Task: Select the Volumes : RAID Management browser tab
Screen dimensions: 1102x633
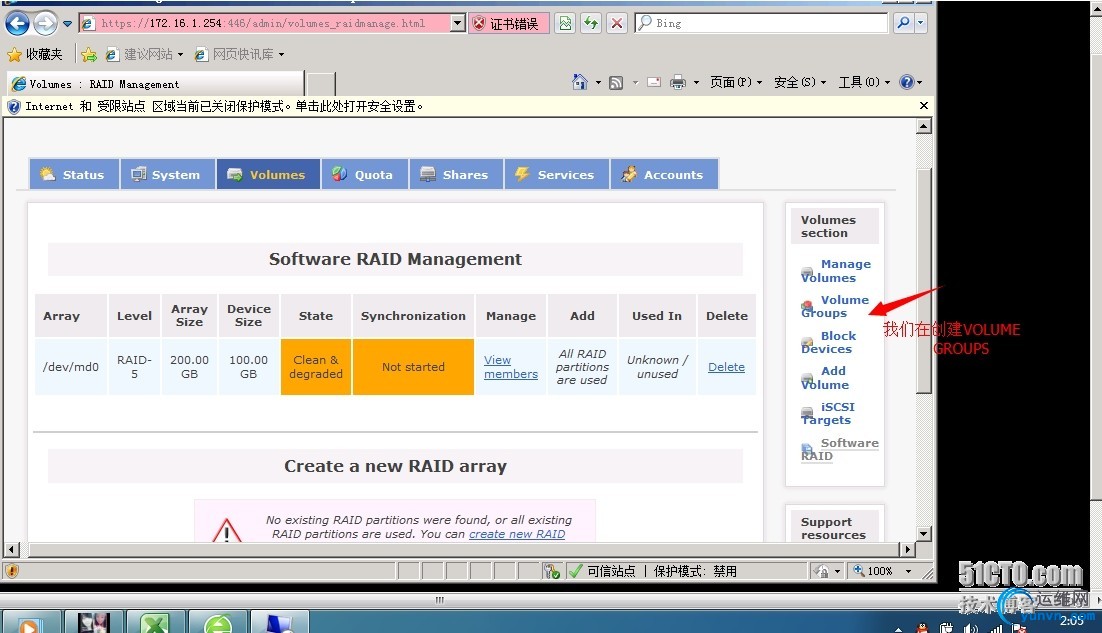Action: click(x=156, y=84)
